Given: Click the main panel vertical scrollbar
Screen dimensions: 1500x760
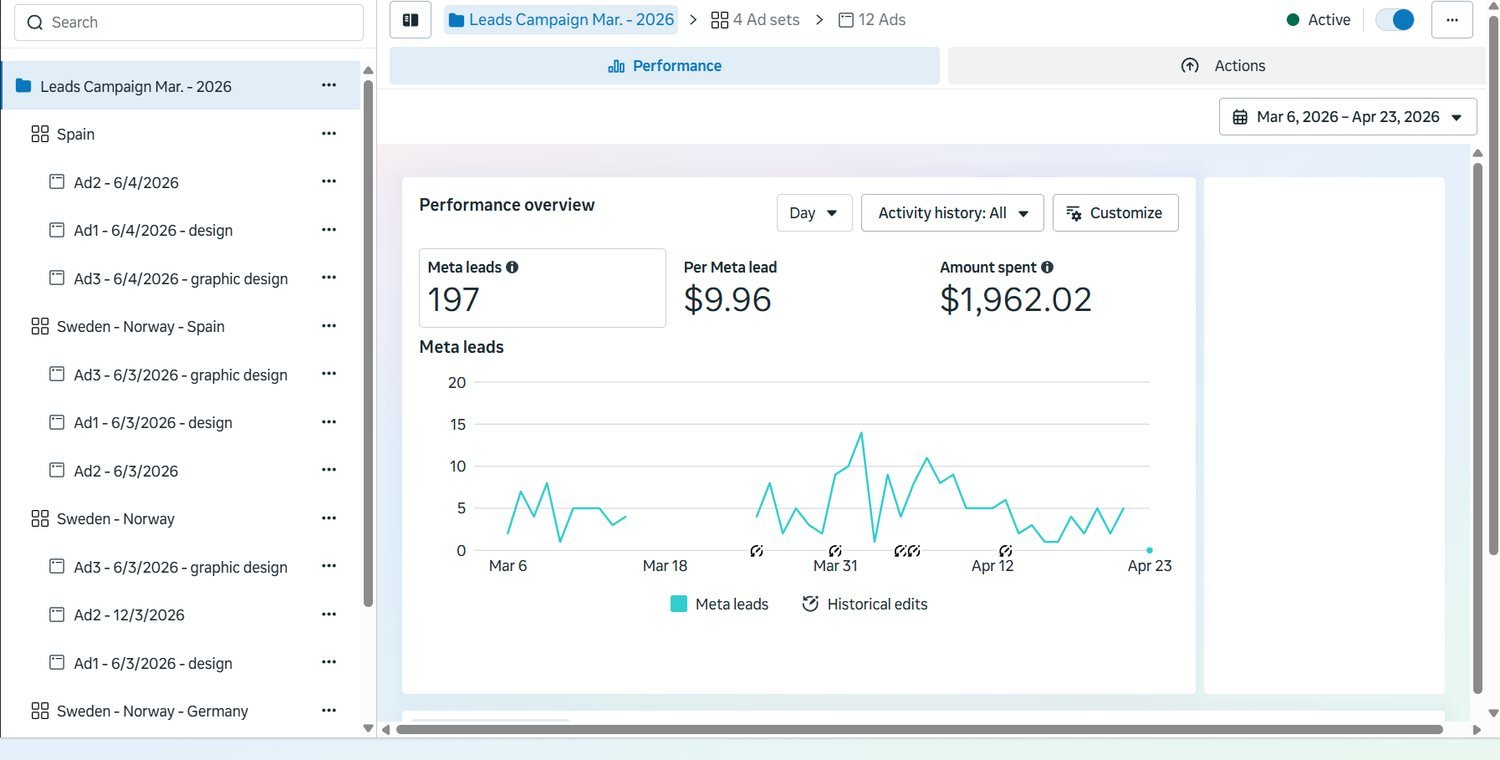Looking at the screenshot, I should pos(1478,428).
